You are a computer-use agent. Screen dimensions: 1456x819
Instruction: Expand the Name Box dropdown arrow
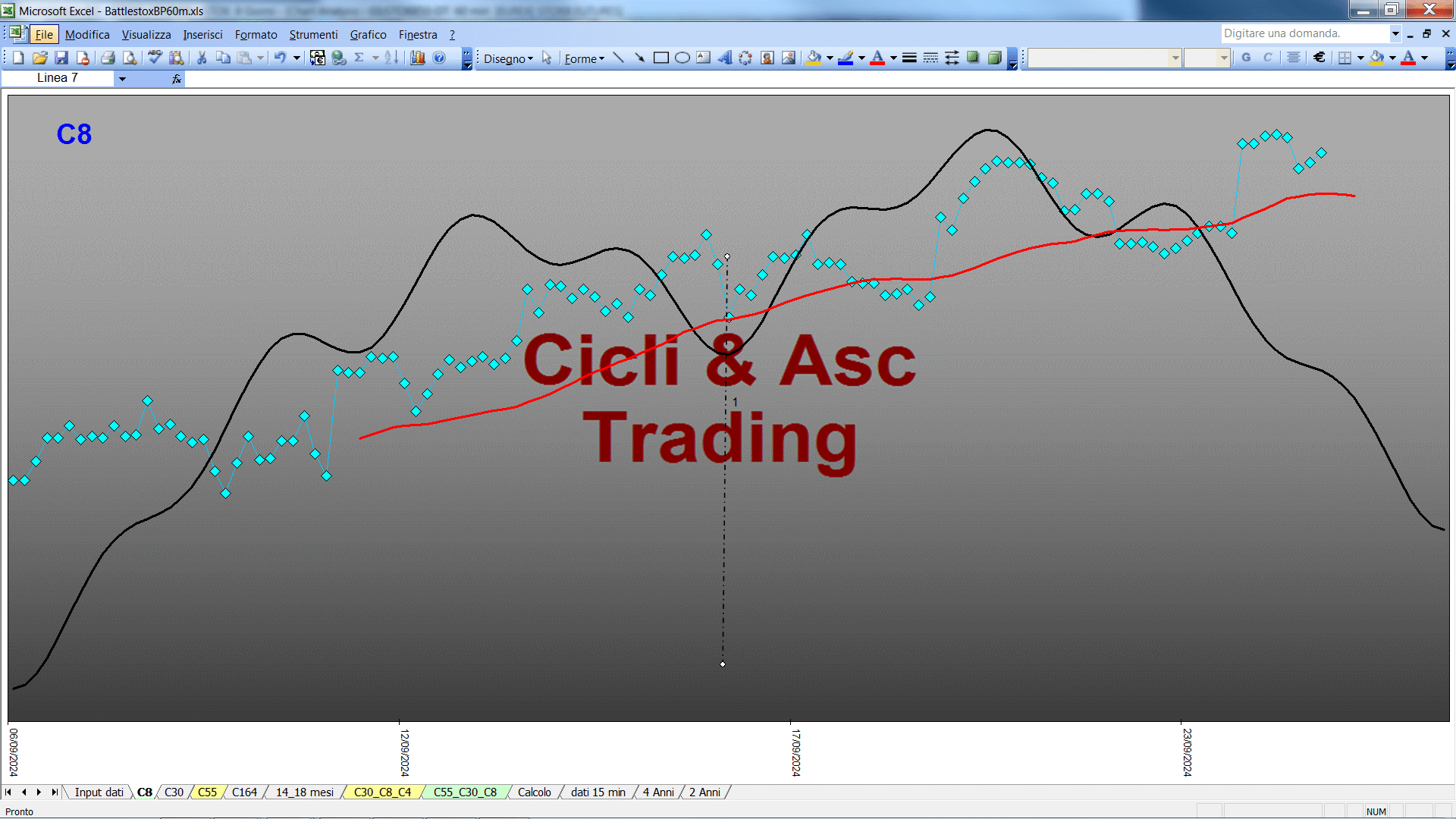pyautogui.click(x=122, y=78)
